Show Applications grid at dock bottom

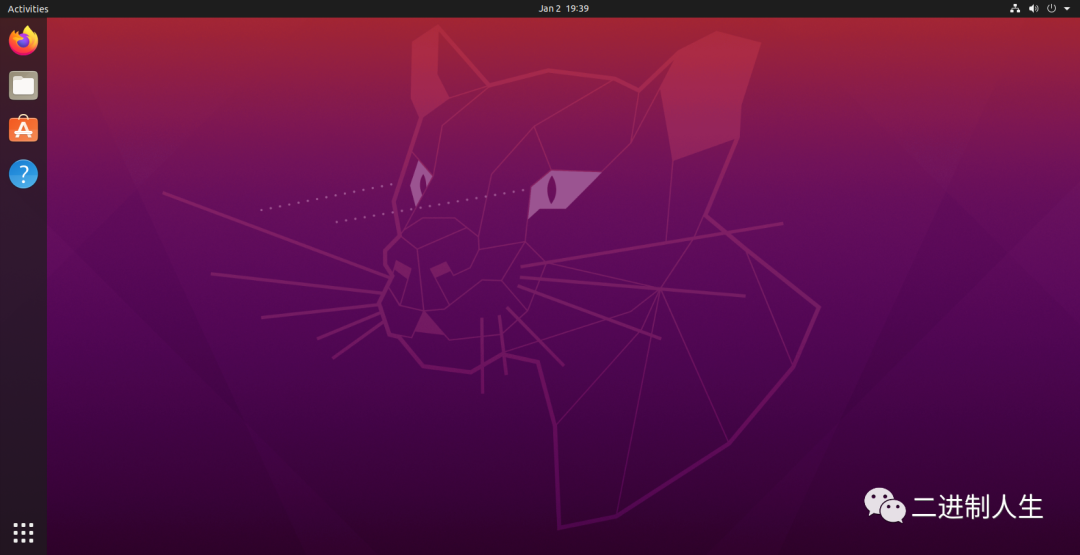point(23,532)
